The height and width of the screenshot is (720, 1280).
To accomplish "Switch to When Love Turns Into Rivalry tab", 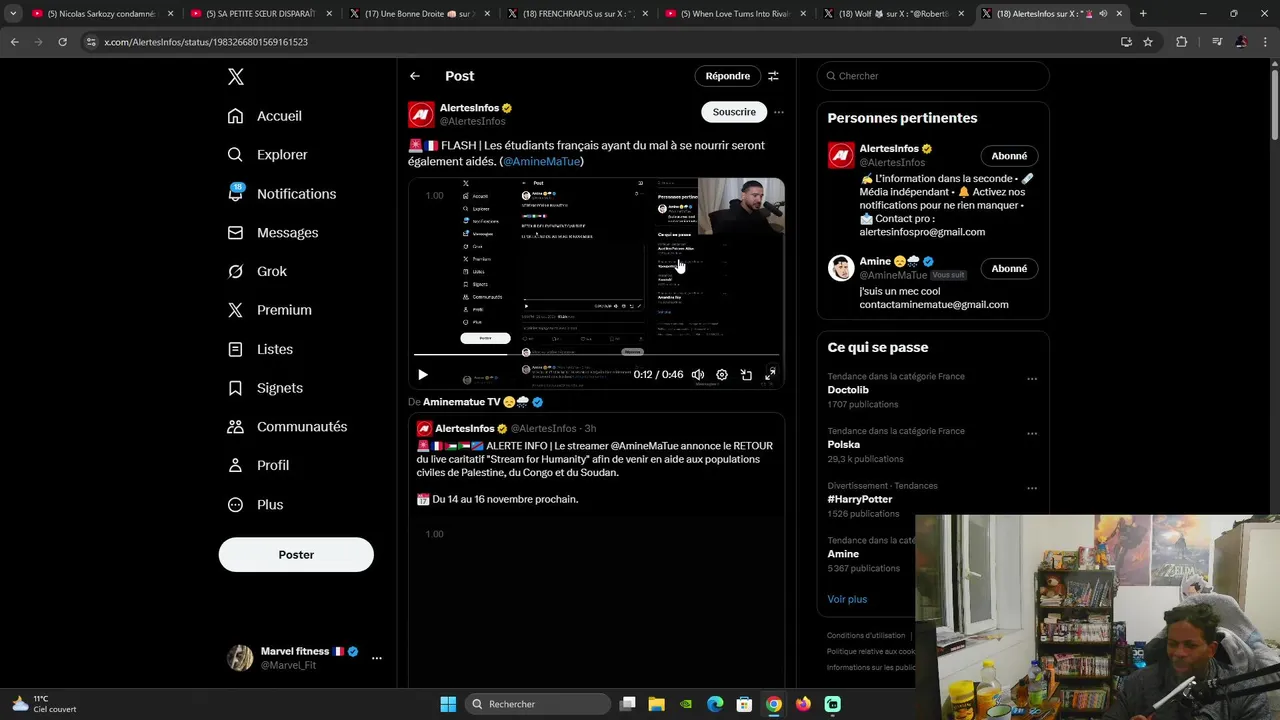I will point(734,14).
